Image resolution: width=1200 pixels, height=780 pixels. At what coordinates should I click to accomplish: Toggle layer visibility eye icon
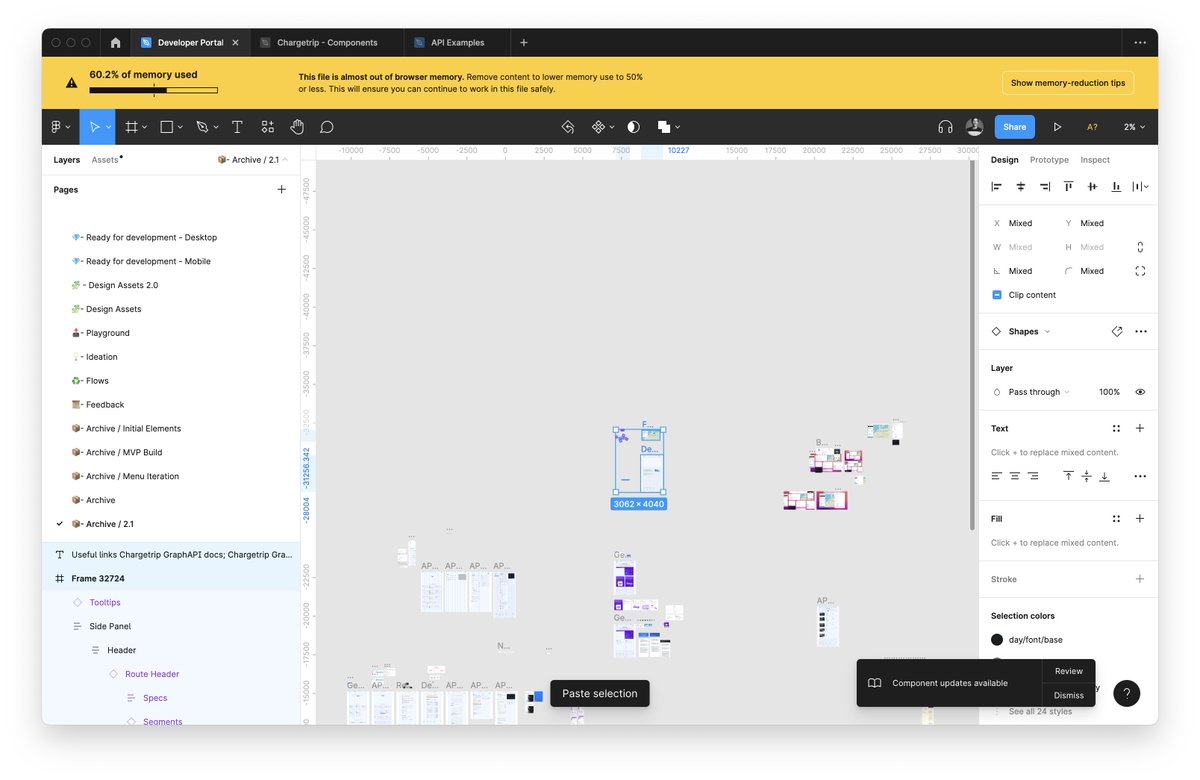point(1140,392)
